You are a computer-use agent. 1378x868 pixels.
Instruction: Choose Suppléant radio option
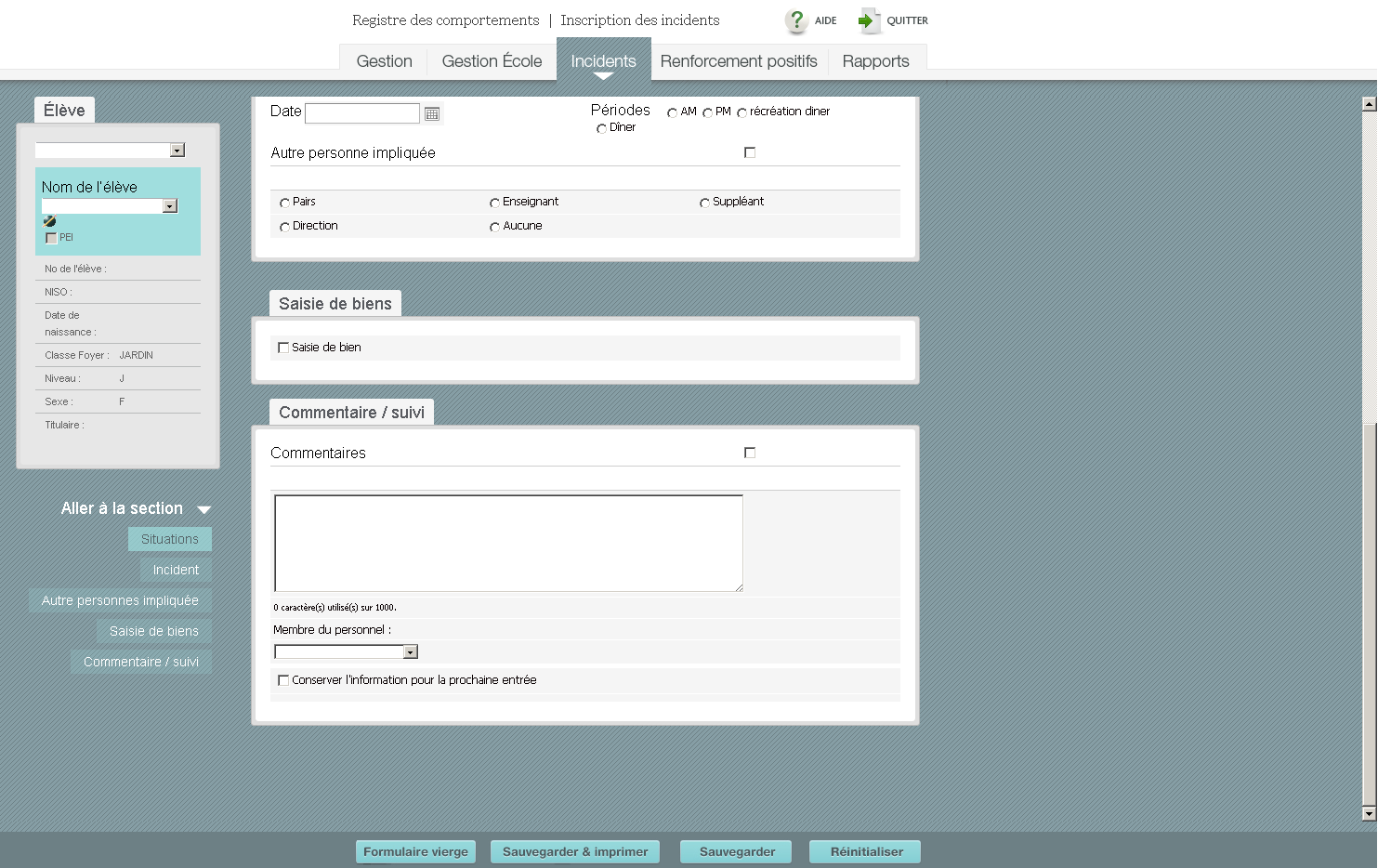[704, 203]
